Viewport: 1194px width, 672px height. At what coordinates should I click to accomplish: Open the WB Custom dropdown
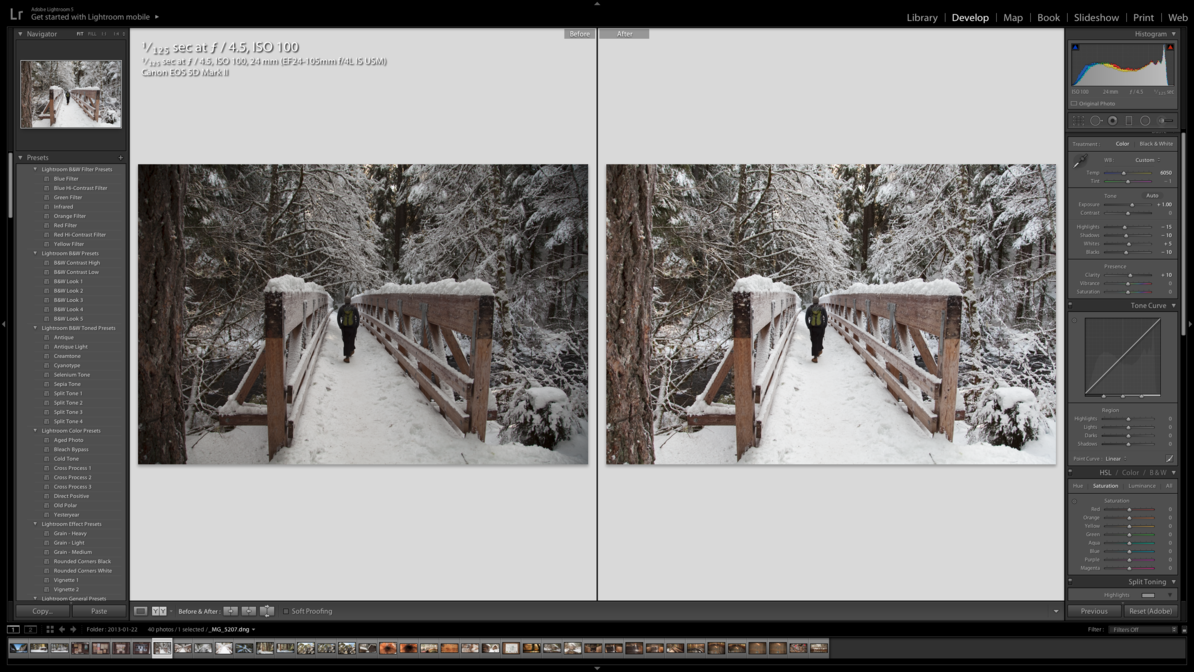click(1146, 160)
